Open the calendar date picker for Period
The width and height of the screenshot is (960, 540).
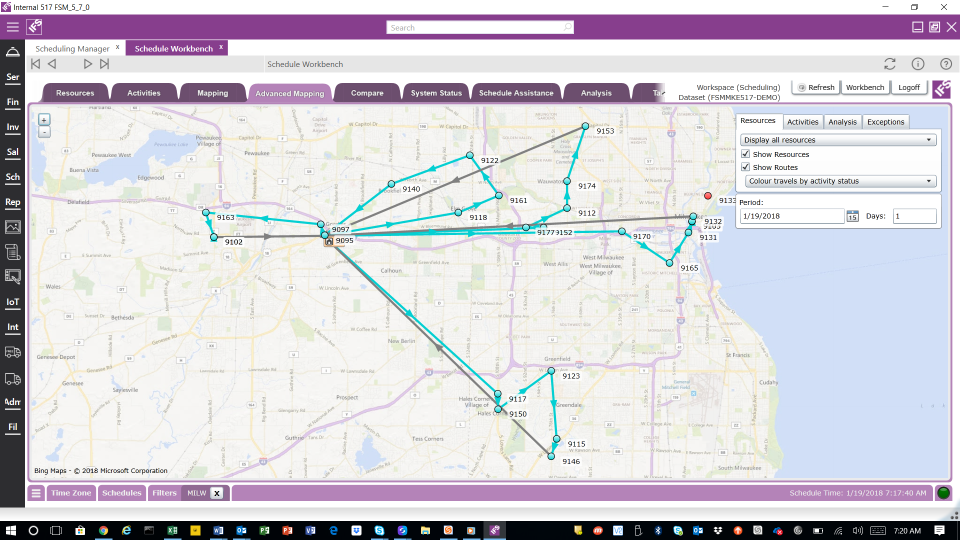click(852, 216)
